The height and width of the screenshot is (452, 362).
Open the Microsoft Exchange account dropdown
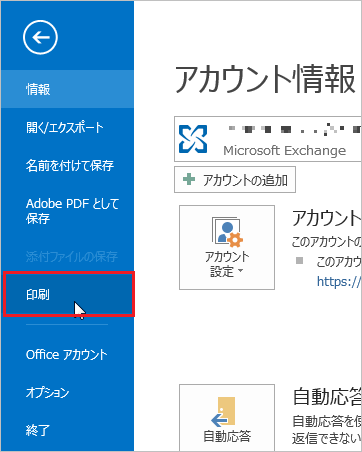(x=268, y=139)
